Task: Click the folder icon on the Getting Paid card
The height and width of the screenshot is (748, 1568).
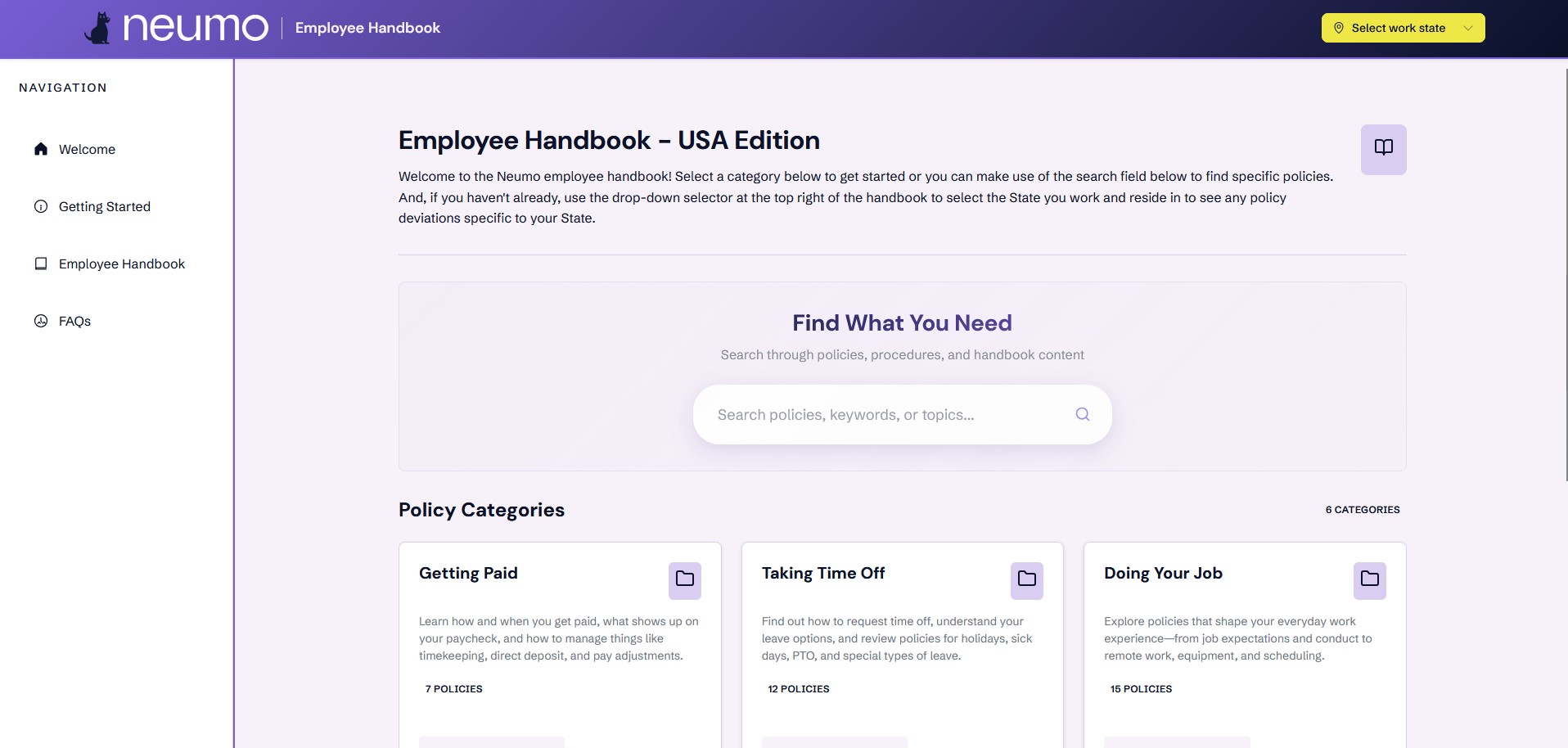Action: point(684,580)
